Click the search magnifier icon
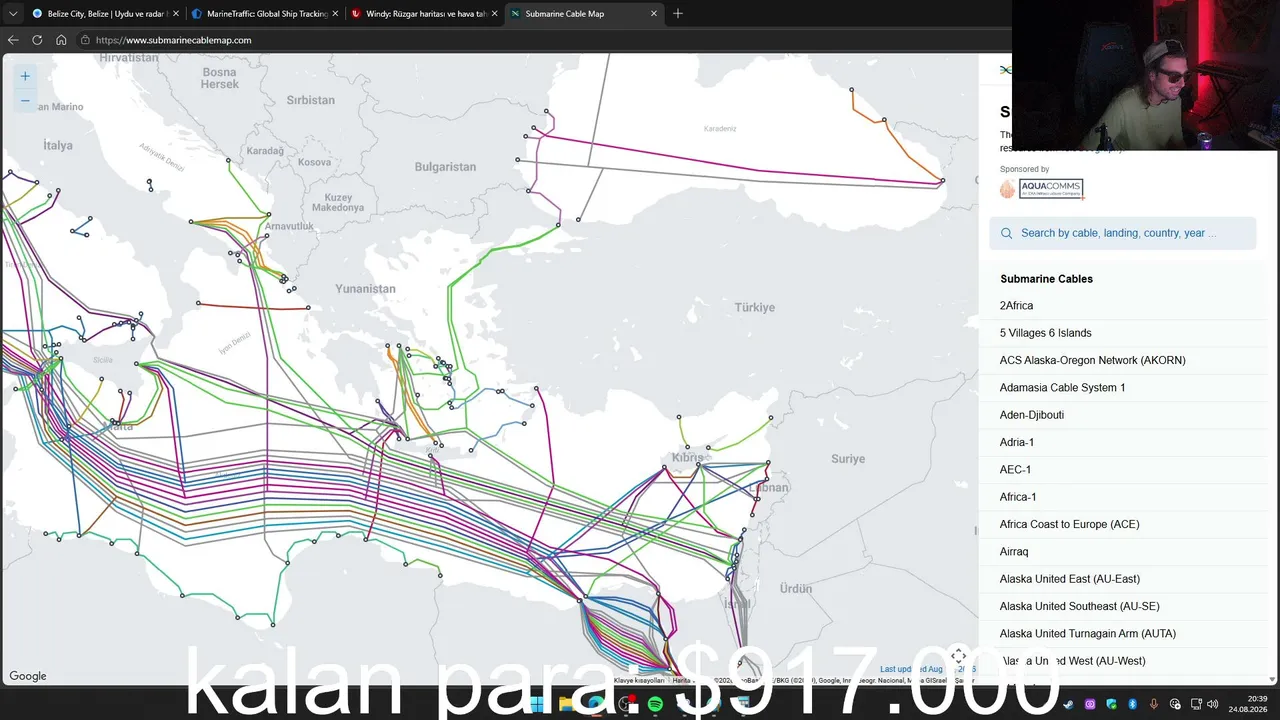The width and height of the screenshot is (1280, 720). click(x=1007, y=233)
